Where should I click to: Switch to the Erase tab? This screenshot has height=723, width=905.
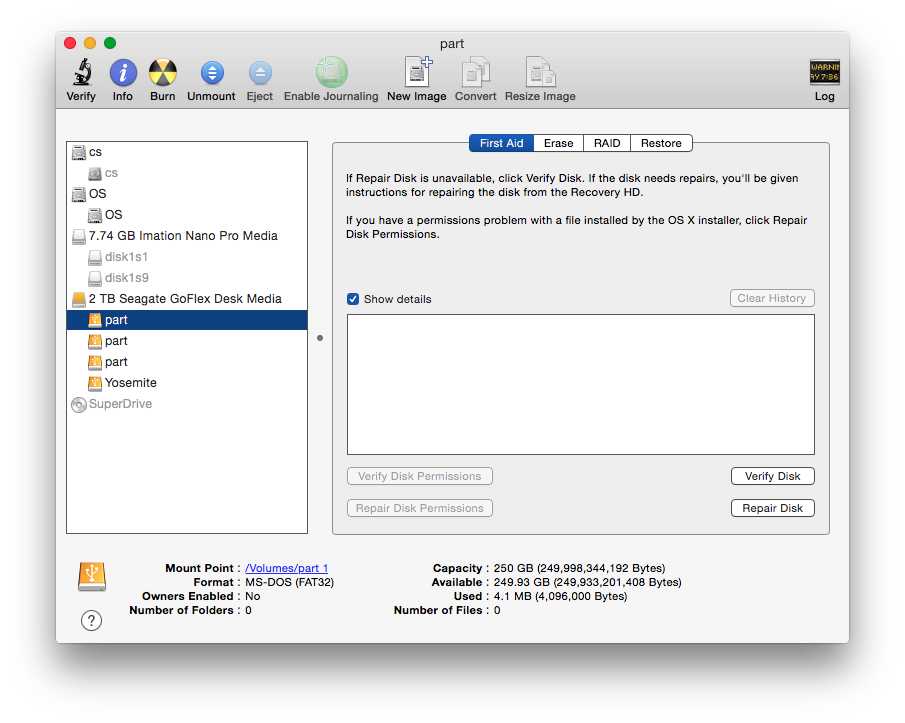point(559,143)
